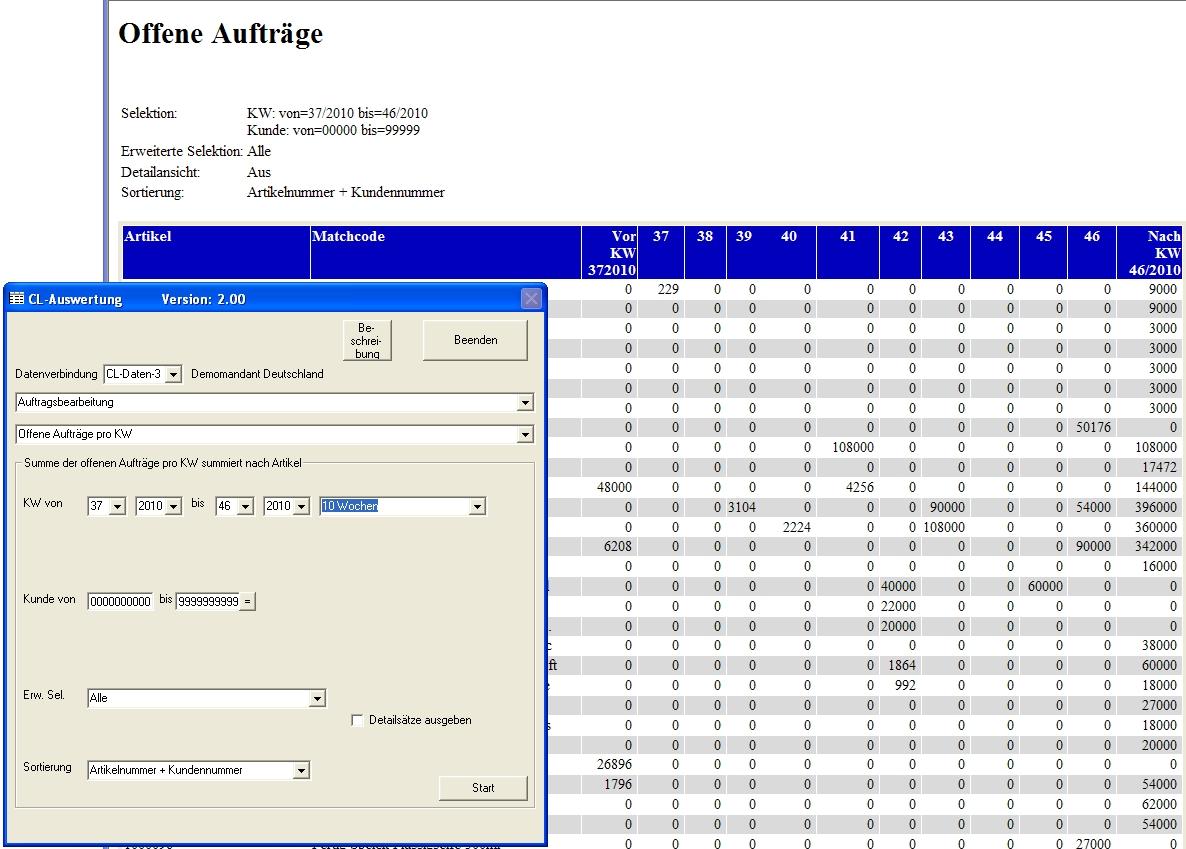Click the value 17472 in Nach KW column

[1159, 468]
